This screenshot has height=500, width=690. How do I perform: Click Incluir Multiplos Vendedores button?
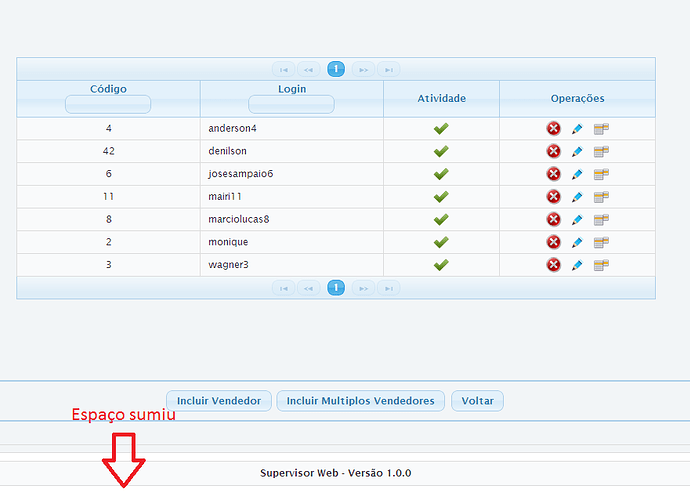[x=360, y=401]
